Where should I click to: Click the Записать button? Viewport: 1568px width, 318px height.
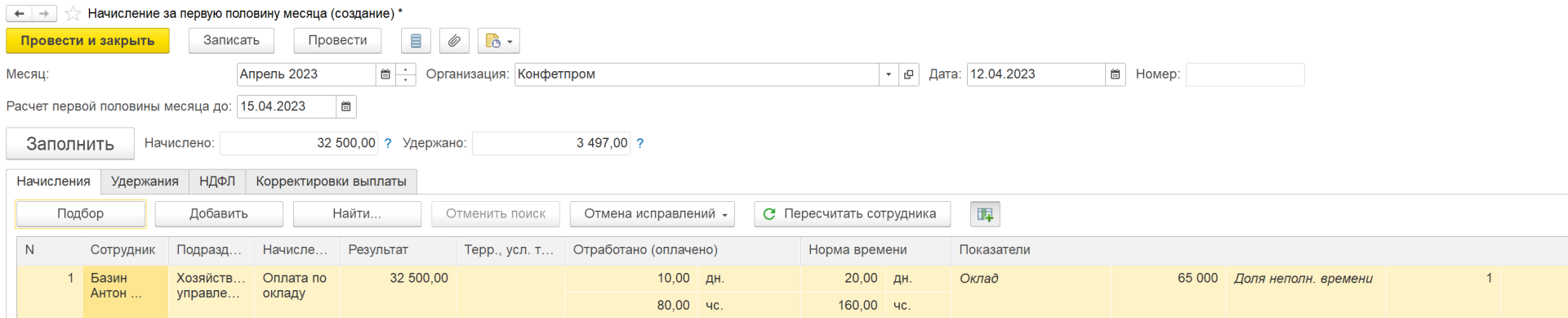point(231,41)
